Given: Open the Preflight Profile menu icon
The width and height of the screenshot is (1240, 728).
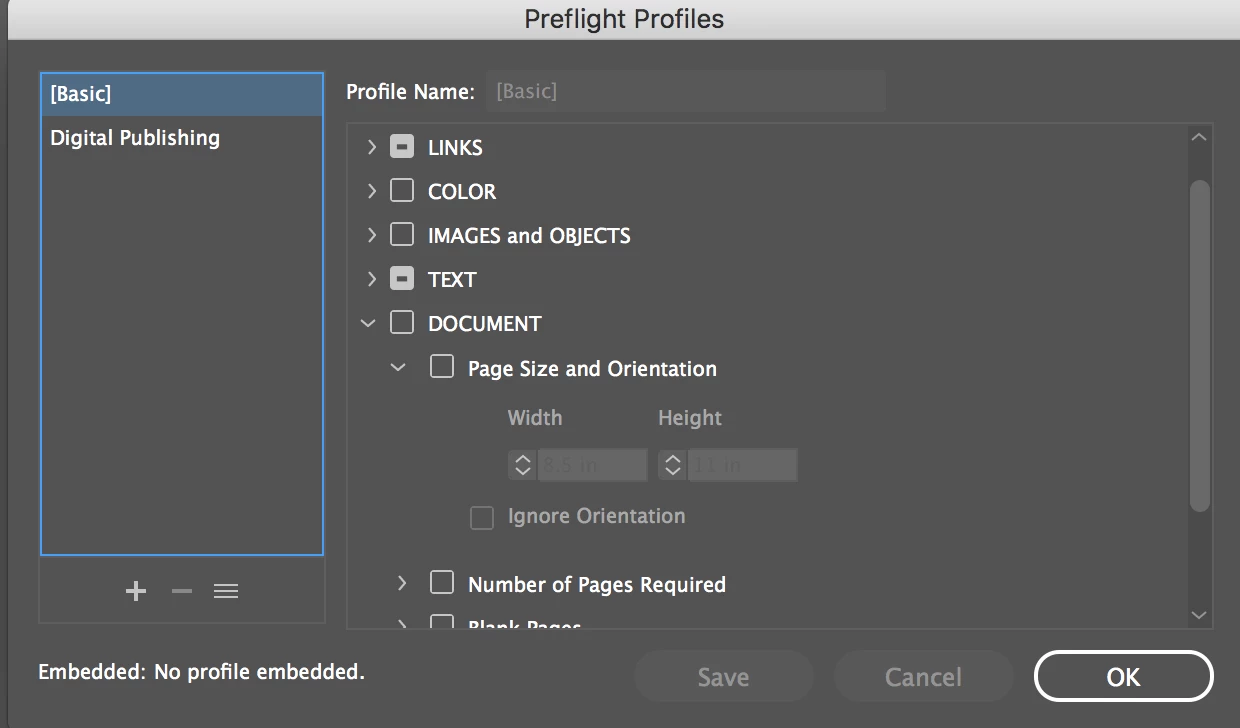Looking at the screenshot, I should pos(226,591).
